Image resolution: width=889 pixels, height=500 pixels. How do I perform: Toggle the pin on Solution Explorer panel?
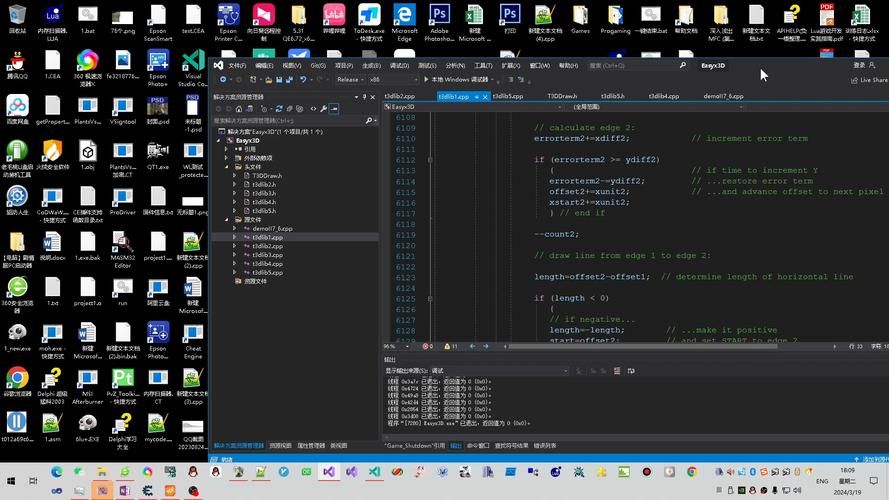point(365,97)
